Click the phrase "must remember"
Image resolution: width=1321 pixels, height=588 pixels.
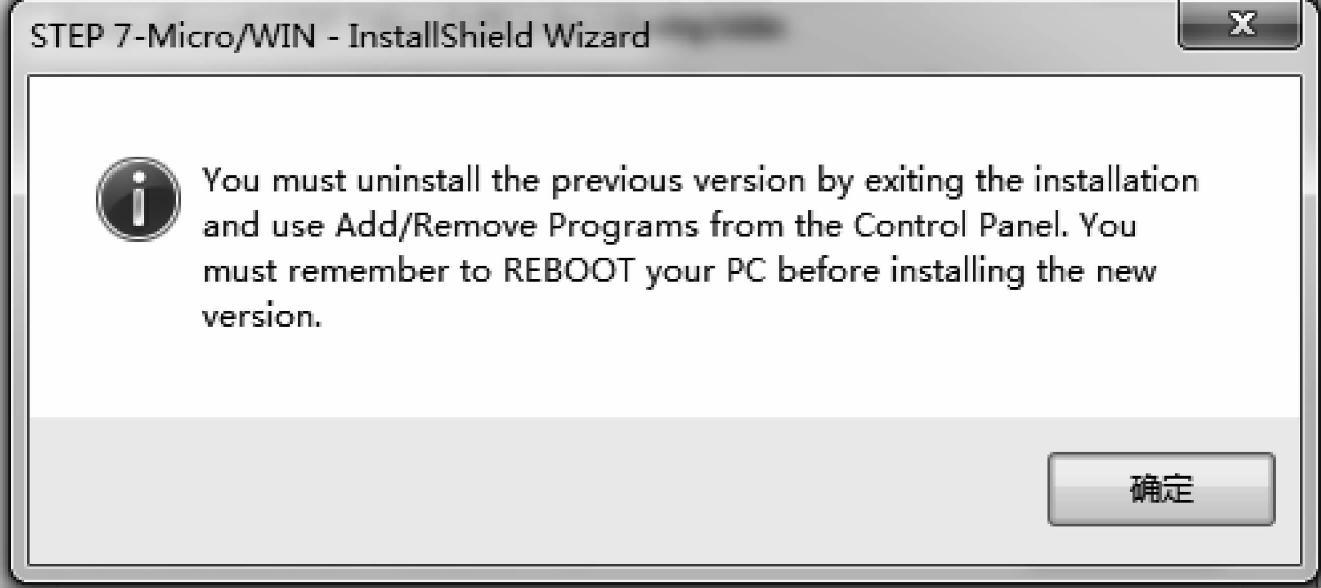[x=310, y=271]
